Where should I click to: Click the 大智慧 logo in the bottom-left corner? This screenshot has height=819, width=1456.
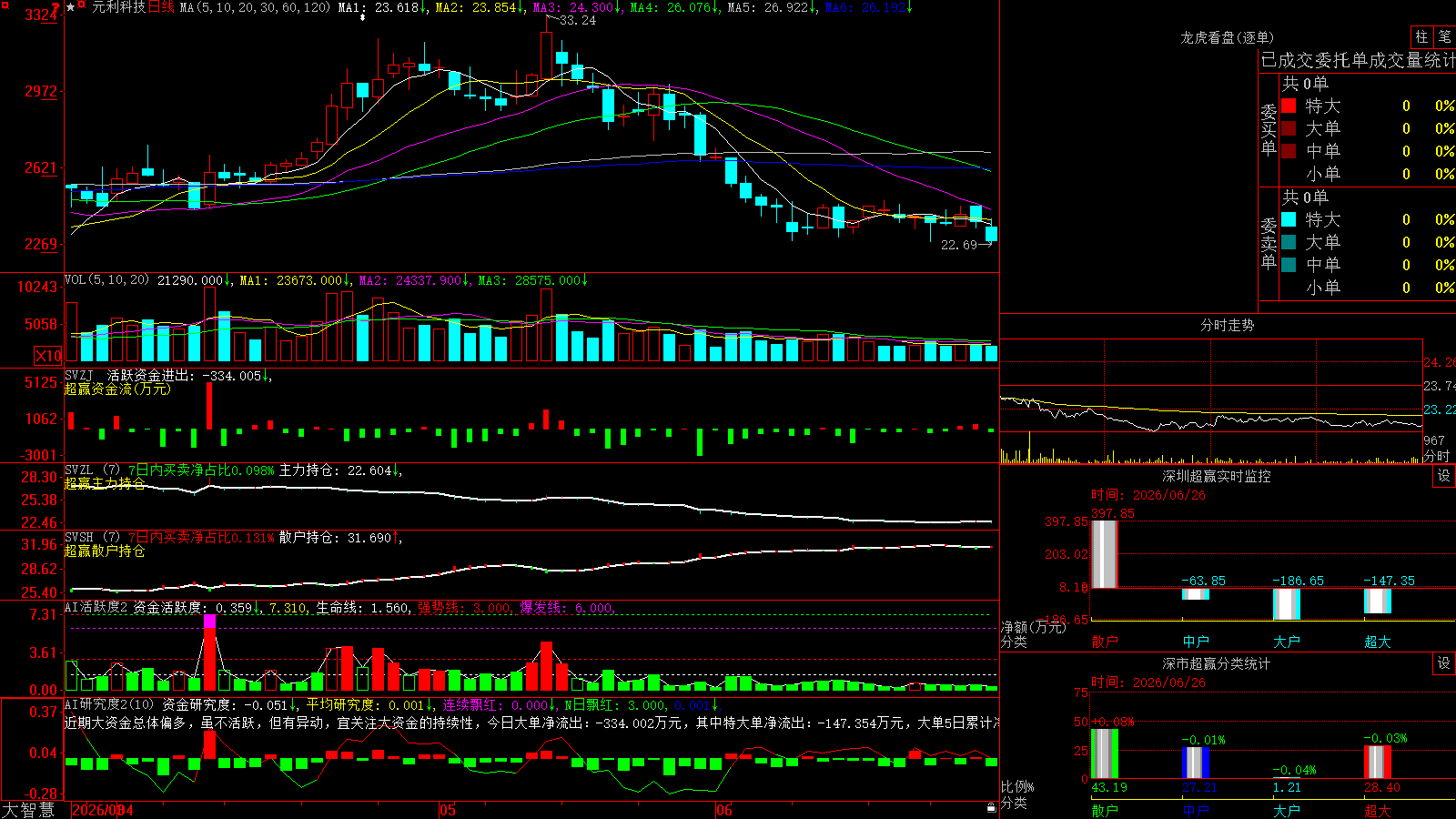28,810
